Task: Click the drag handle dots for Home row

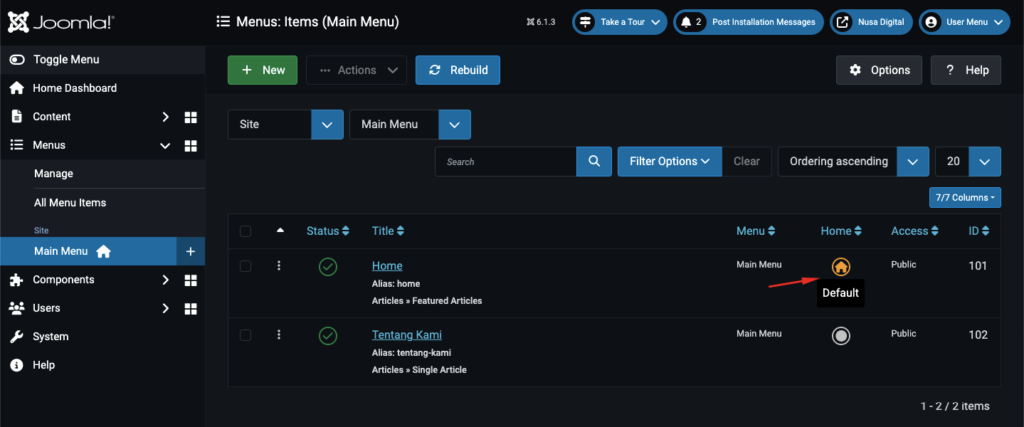Action: 279,266
